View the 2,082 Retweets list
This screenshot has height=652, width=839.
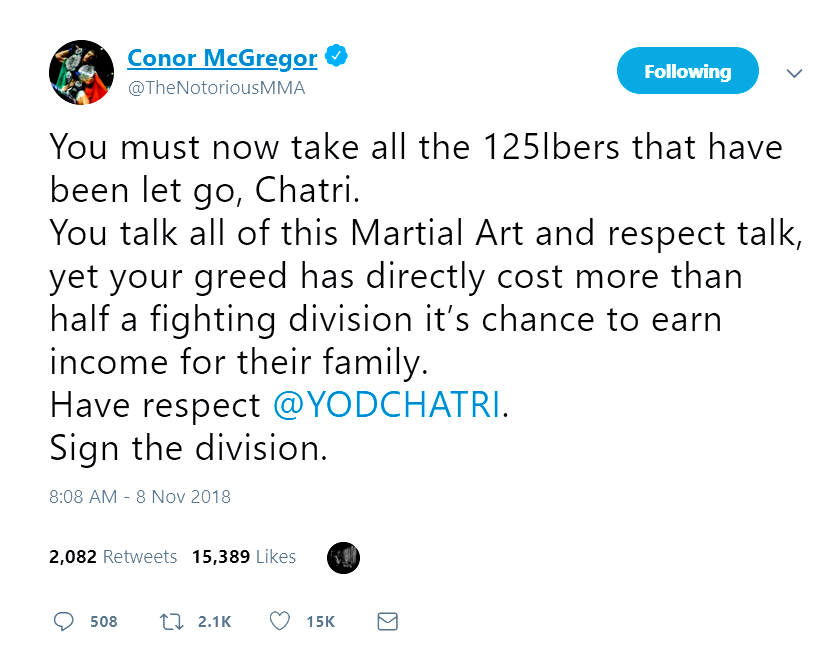tap(113, 557)
